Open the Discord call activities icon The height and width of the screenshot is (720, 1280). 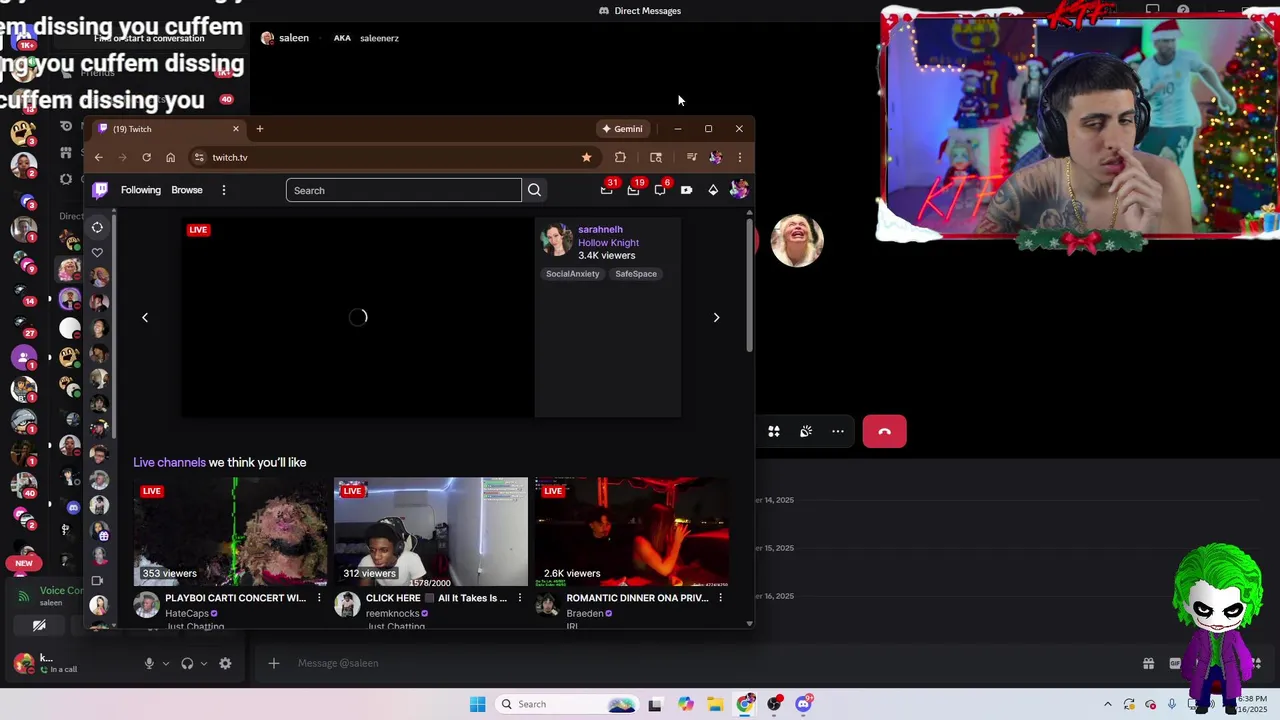click(774, 431)
